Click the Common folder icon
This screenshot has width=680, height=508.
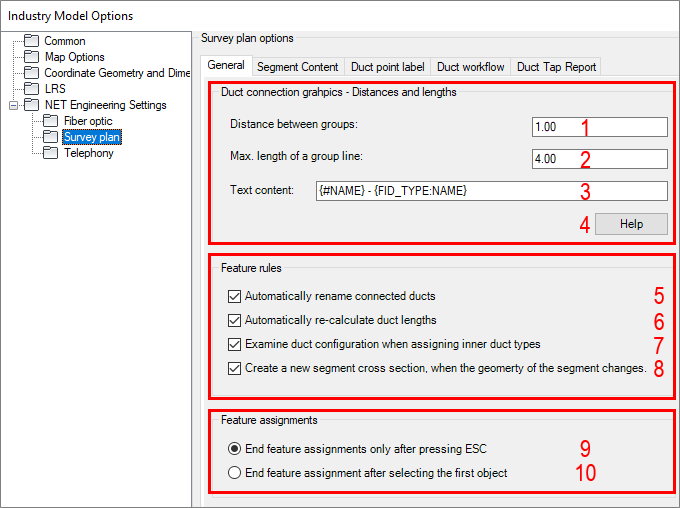(x=31, y=41)
